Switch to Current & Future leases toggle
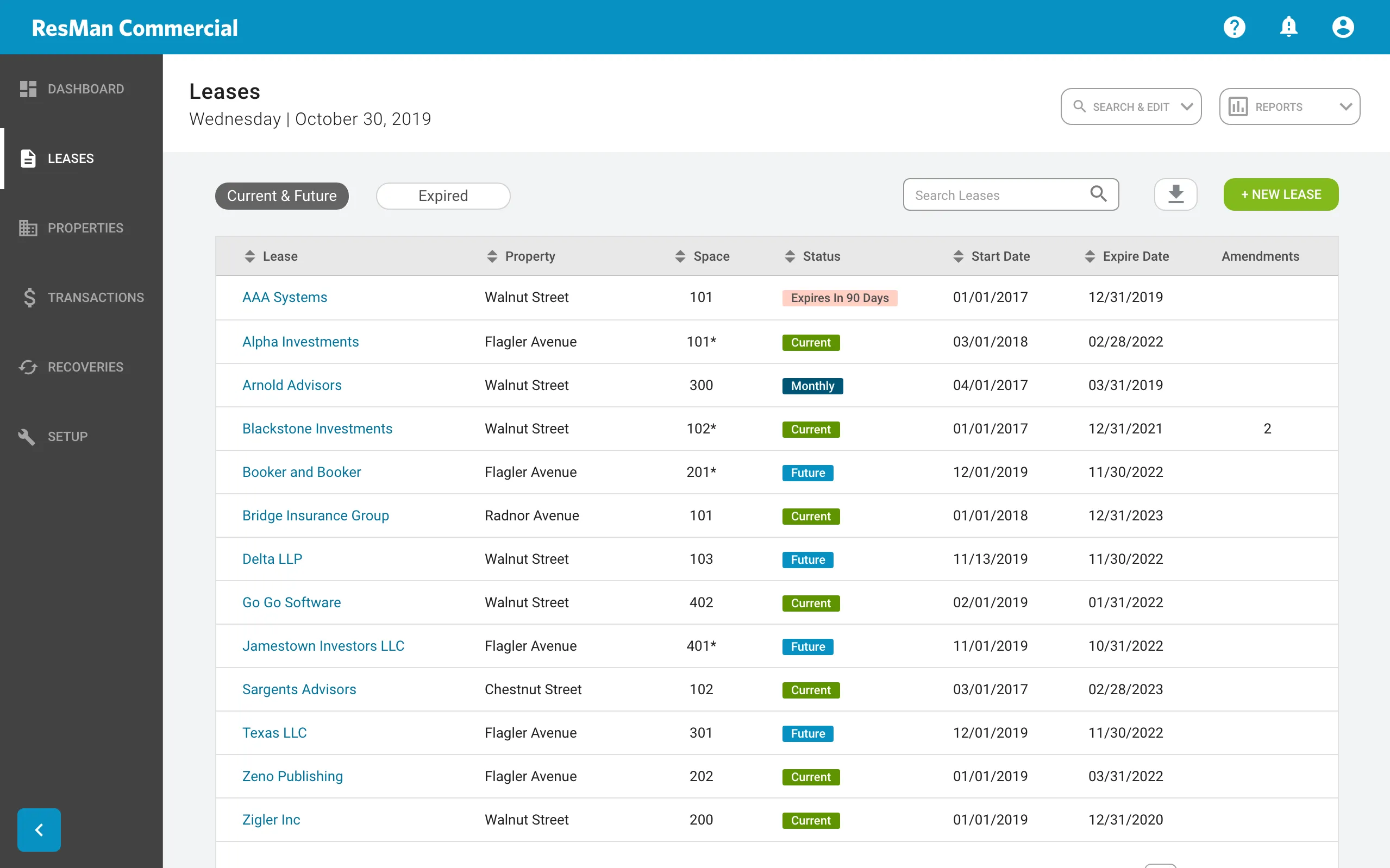Screen dimensions: 1390x868 [x=282, y=194]
